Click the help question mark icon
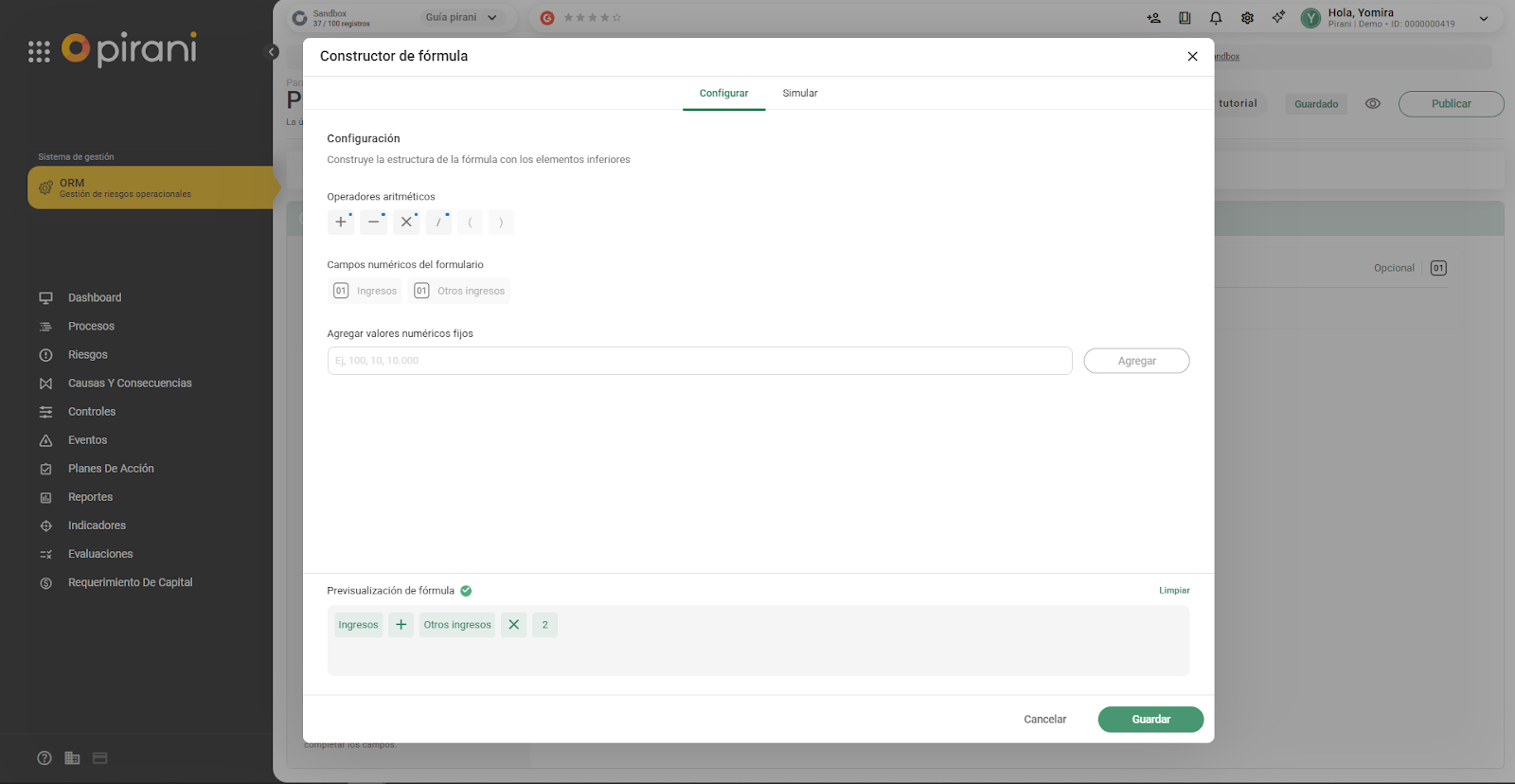 coord(45,757)
